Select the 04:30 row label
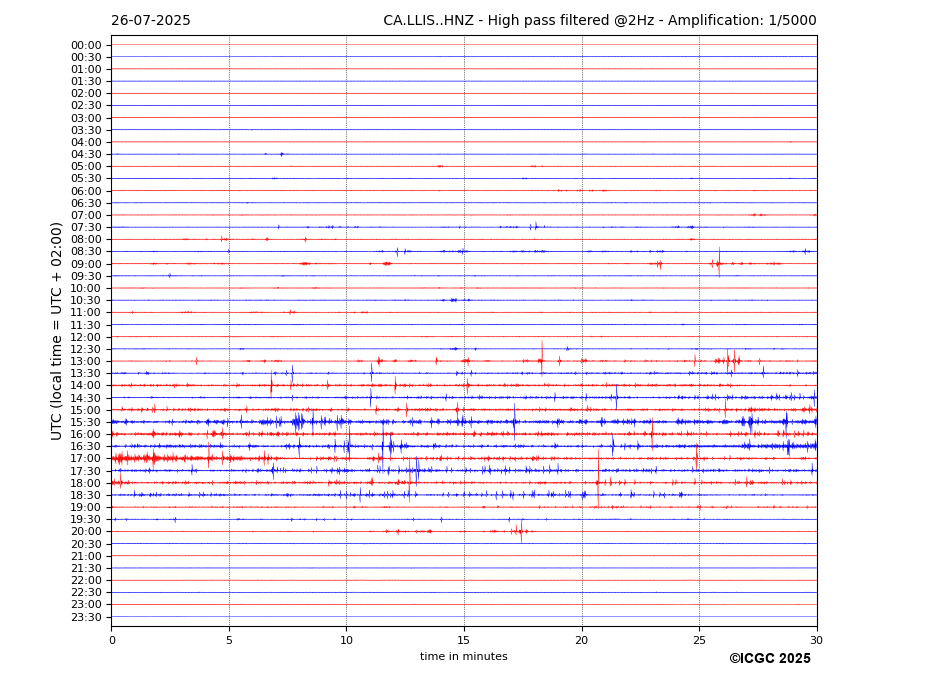The height and width of the screenshot is (696, 927). [x=86, y=154]
